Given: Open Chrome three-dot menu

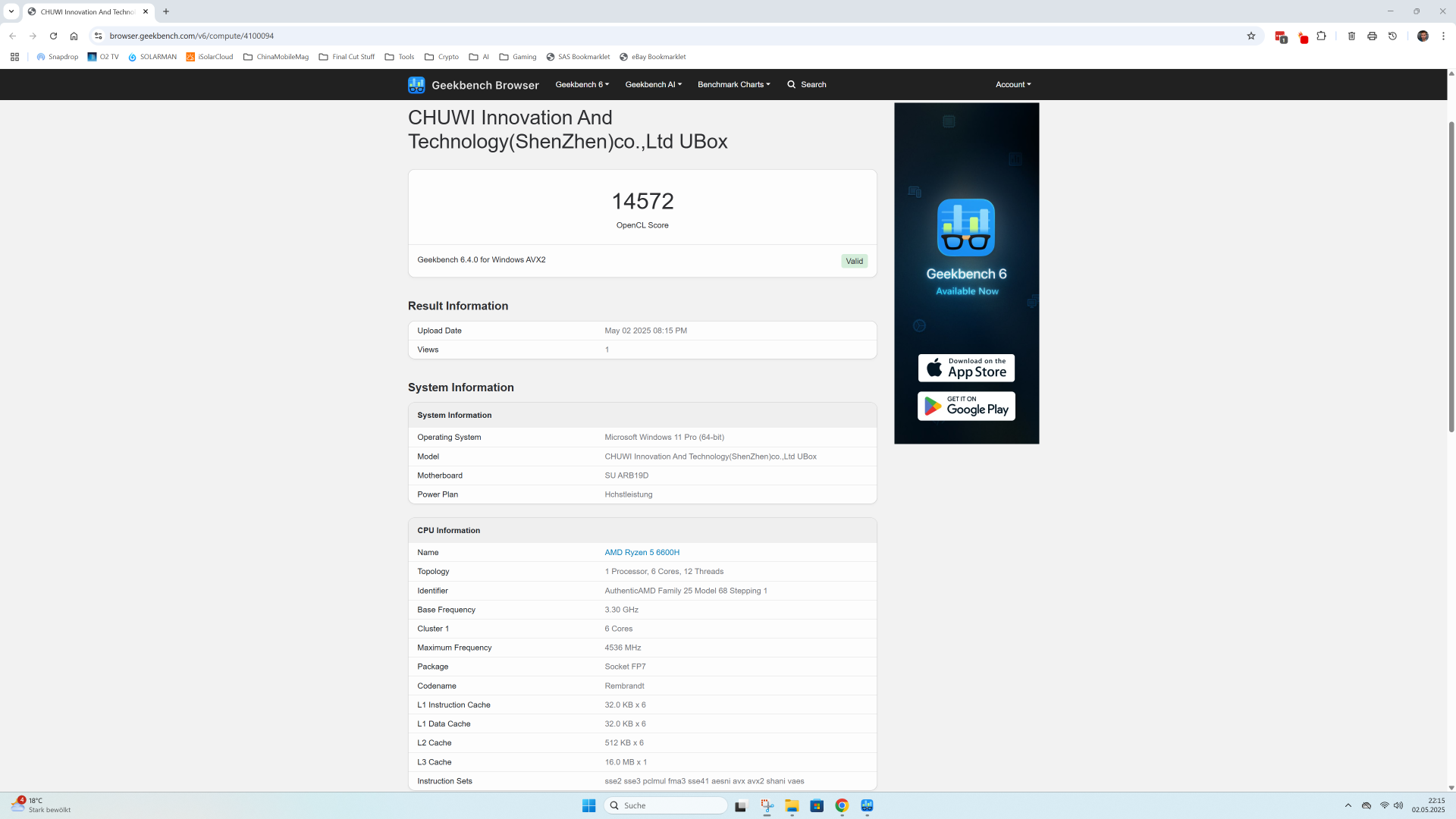Looking at the screenshot, I should 1443,36.
